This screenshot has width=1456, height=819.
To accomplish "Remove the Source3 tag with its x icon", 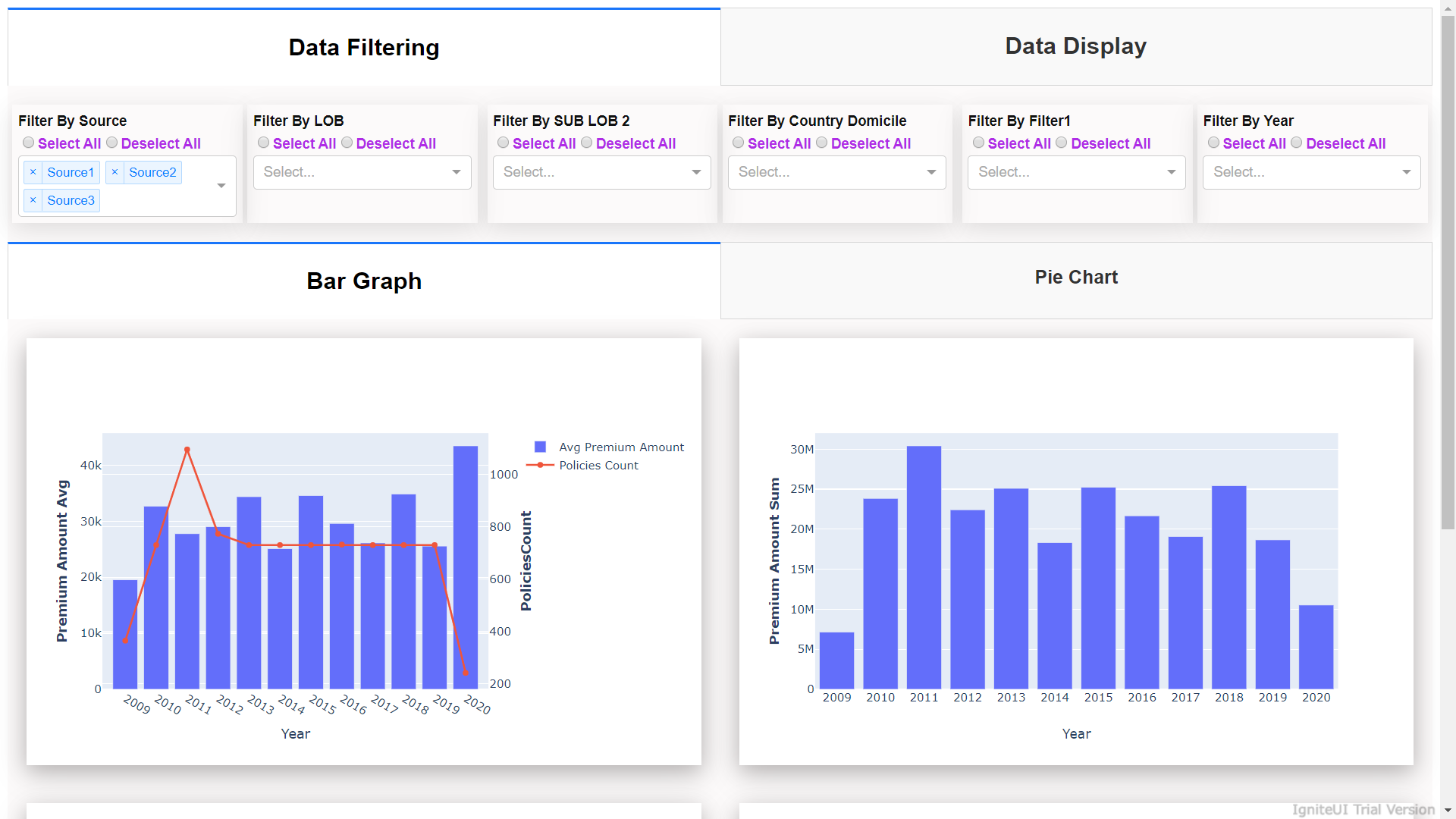I will pyautogui.click(x=33, y=200).
